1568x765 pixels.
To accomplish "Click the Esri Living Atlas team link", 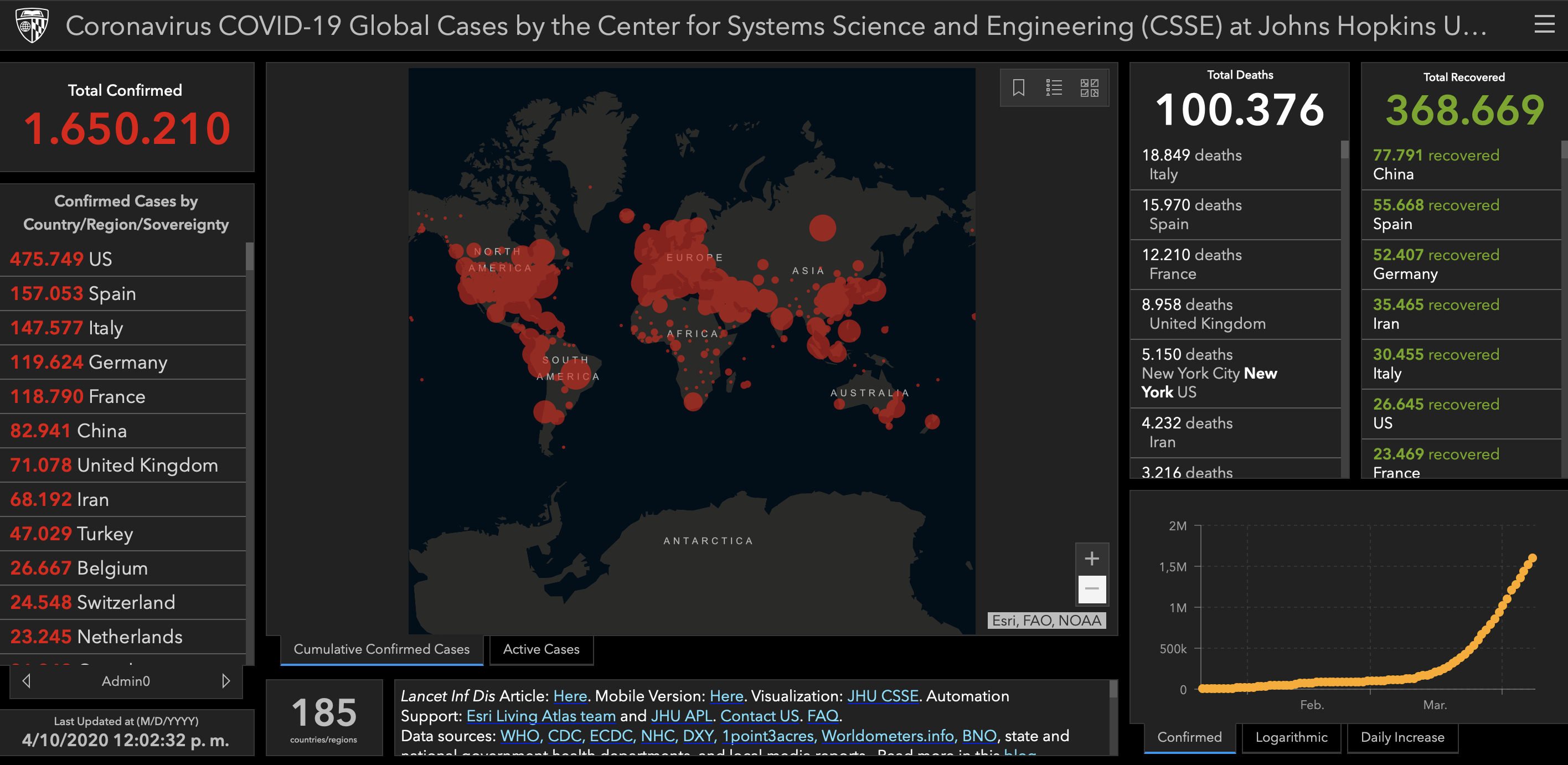I will click(x=541, y=716).
